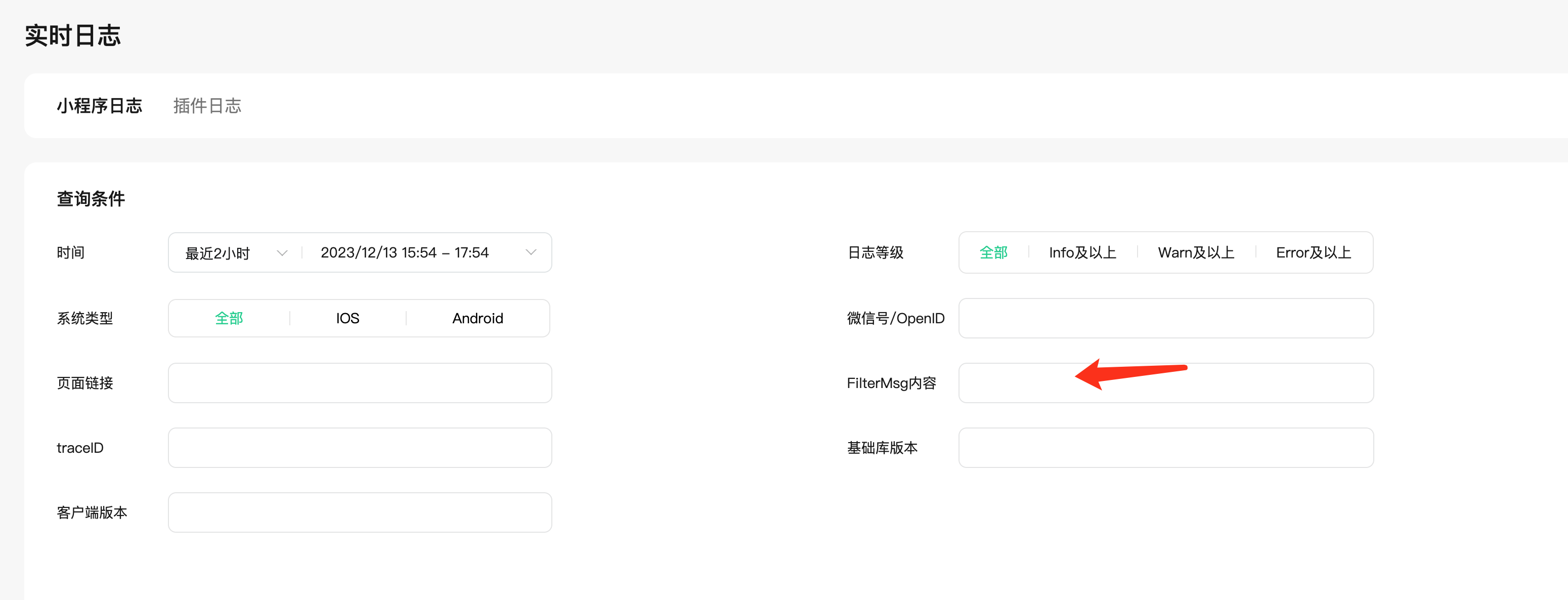Screen dimensions: 1568x600
Task: Select the 小程序日志 tab
Action: (99, 106)
